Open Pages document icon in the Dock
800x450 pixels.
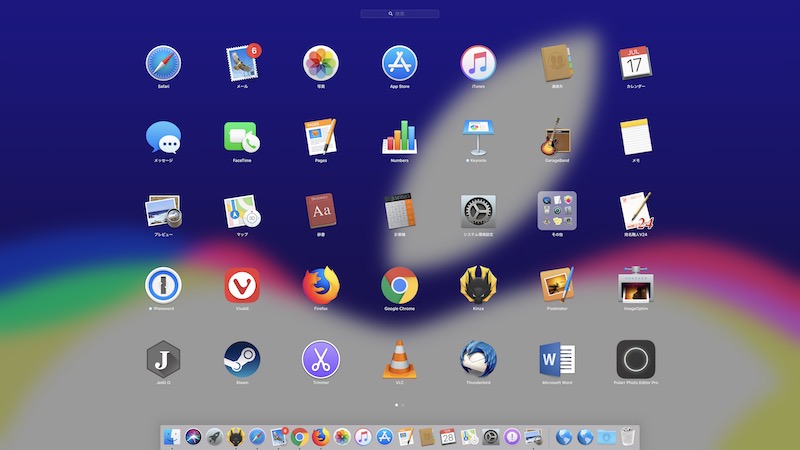(x=406, y=437)
